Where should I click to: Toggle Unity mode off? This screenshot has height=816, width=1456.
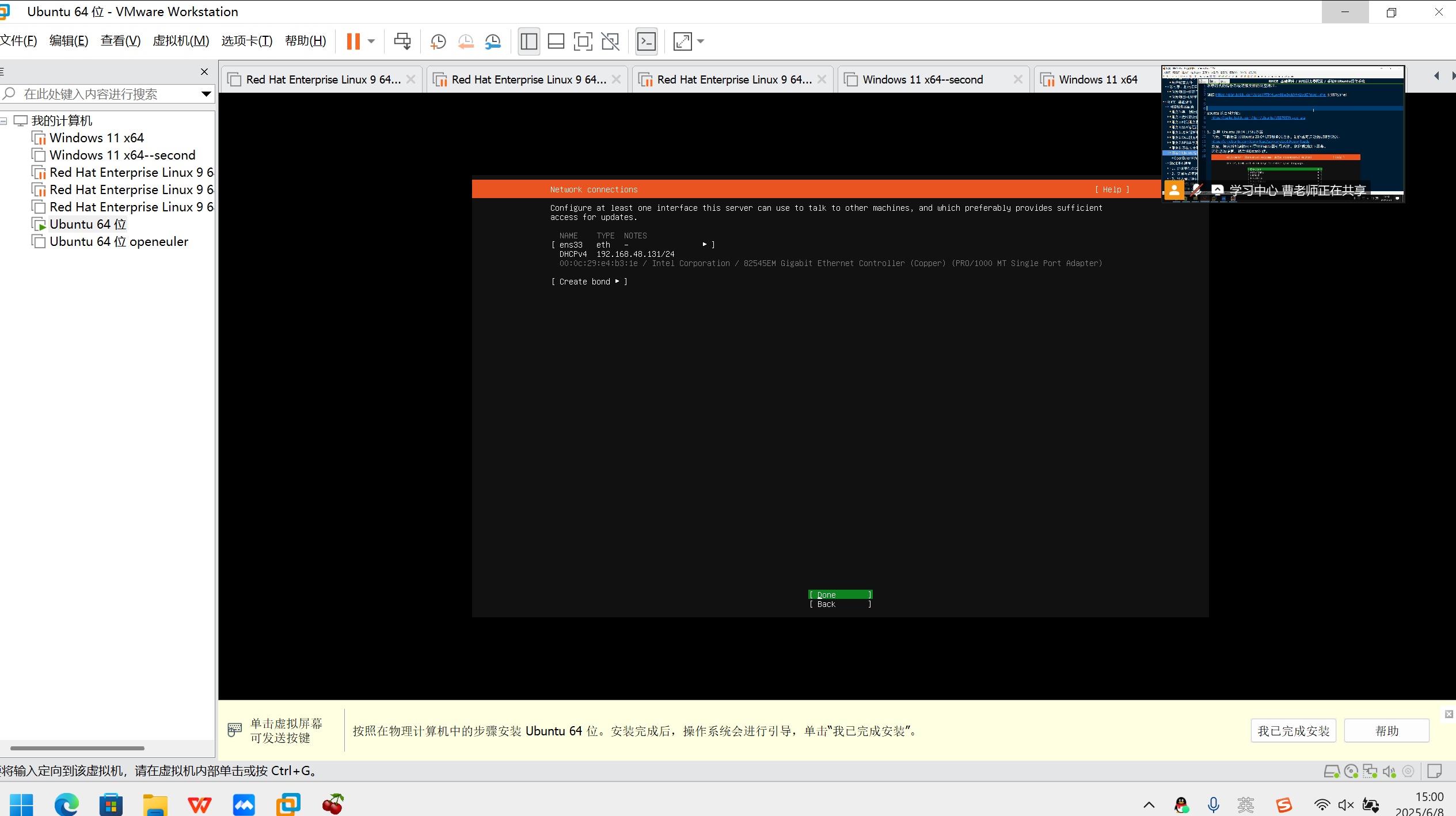pyautogui.click(x=610, y=41)
